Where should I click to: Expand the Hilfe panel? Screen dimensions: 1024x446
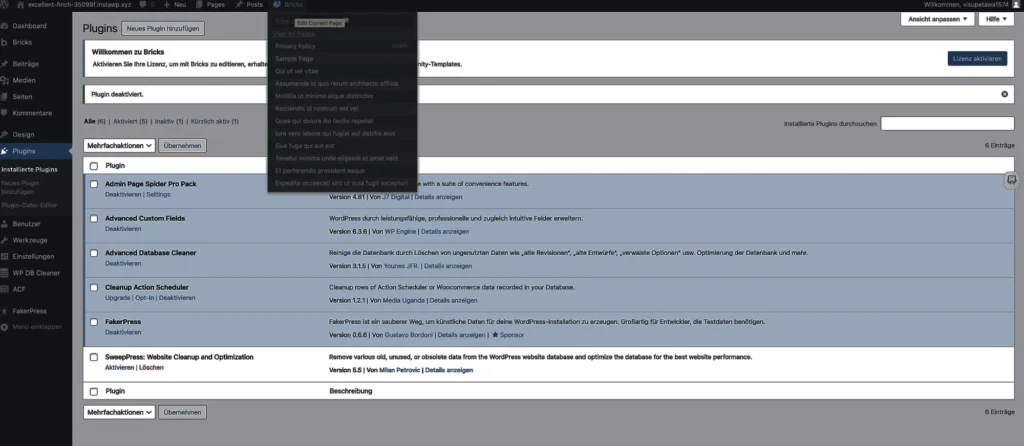click(996, 20)
